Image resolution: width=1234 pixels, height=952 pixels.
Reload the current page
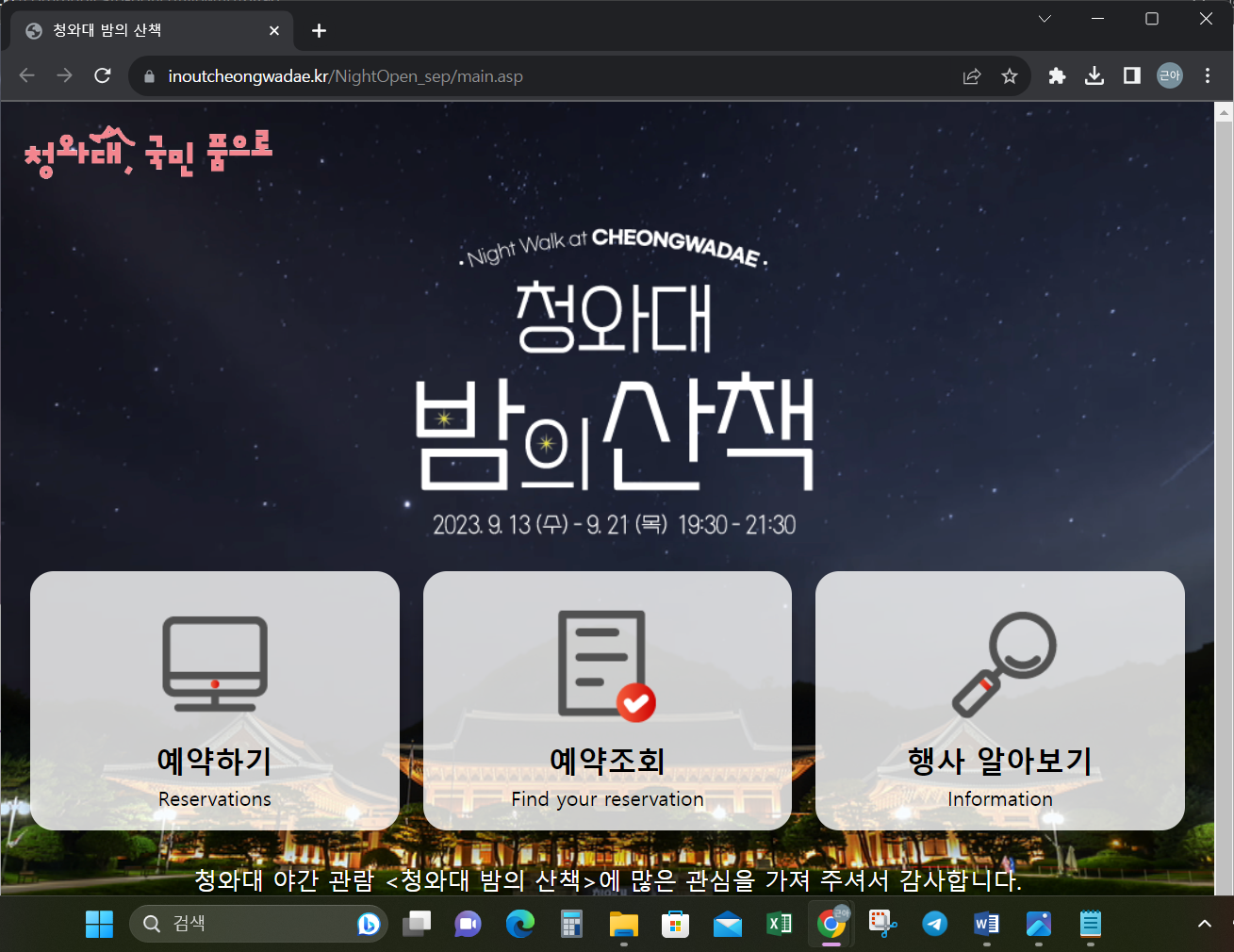pos(103,76)
